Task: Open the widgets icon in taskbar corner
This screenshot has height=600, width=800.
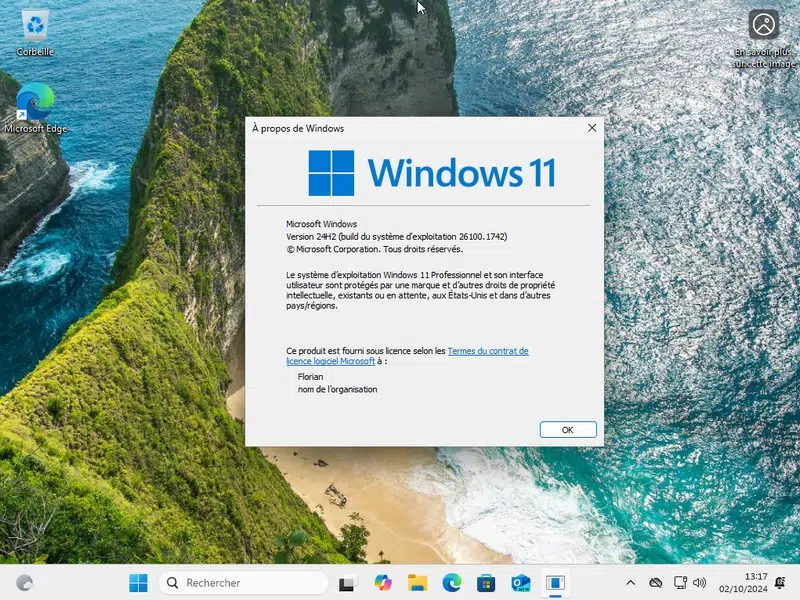Action: [x=24, y=583]
